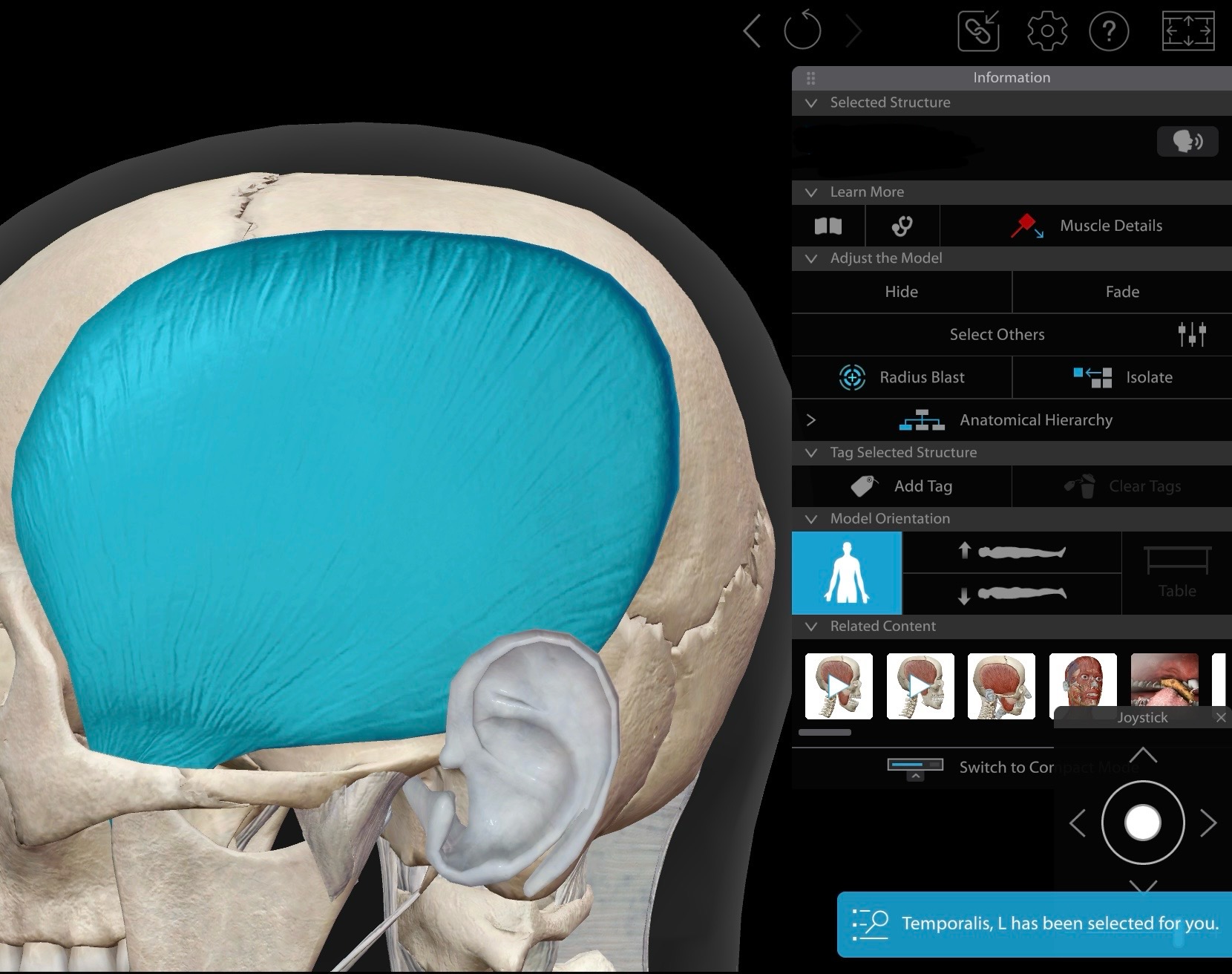
Task: Open the third related skull muscle thumbnail
Action: [1001, 686]
